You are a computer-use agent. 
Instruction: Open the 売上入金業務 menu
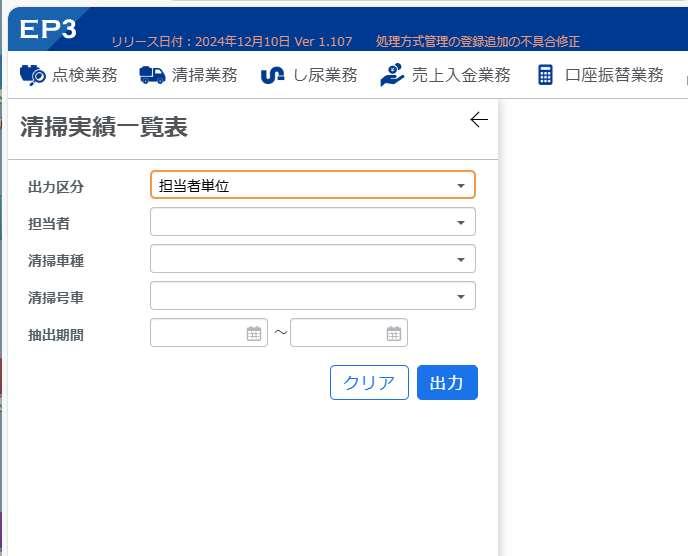445,75
